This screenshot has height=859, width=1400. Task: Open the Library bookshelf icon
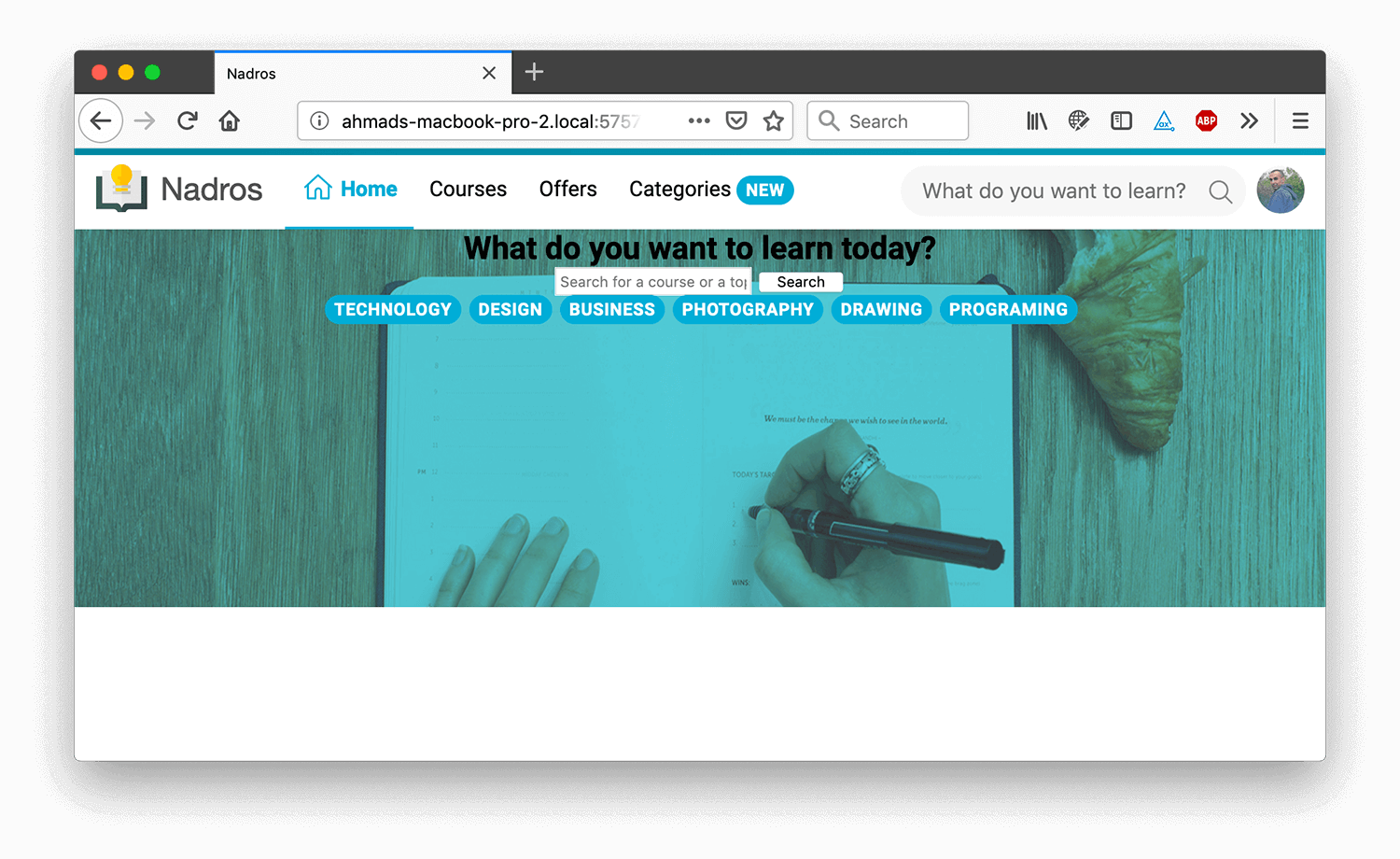[x=1037, y=120]
